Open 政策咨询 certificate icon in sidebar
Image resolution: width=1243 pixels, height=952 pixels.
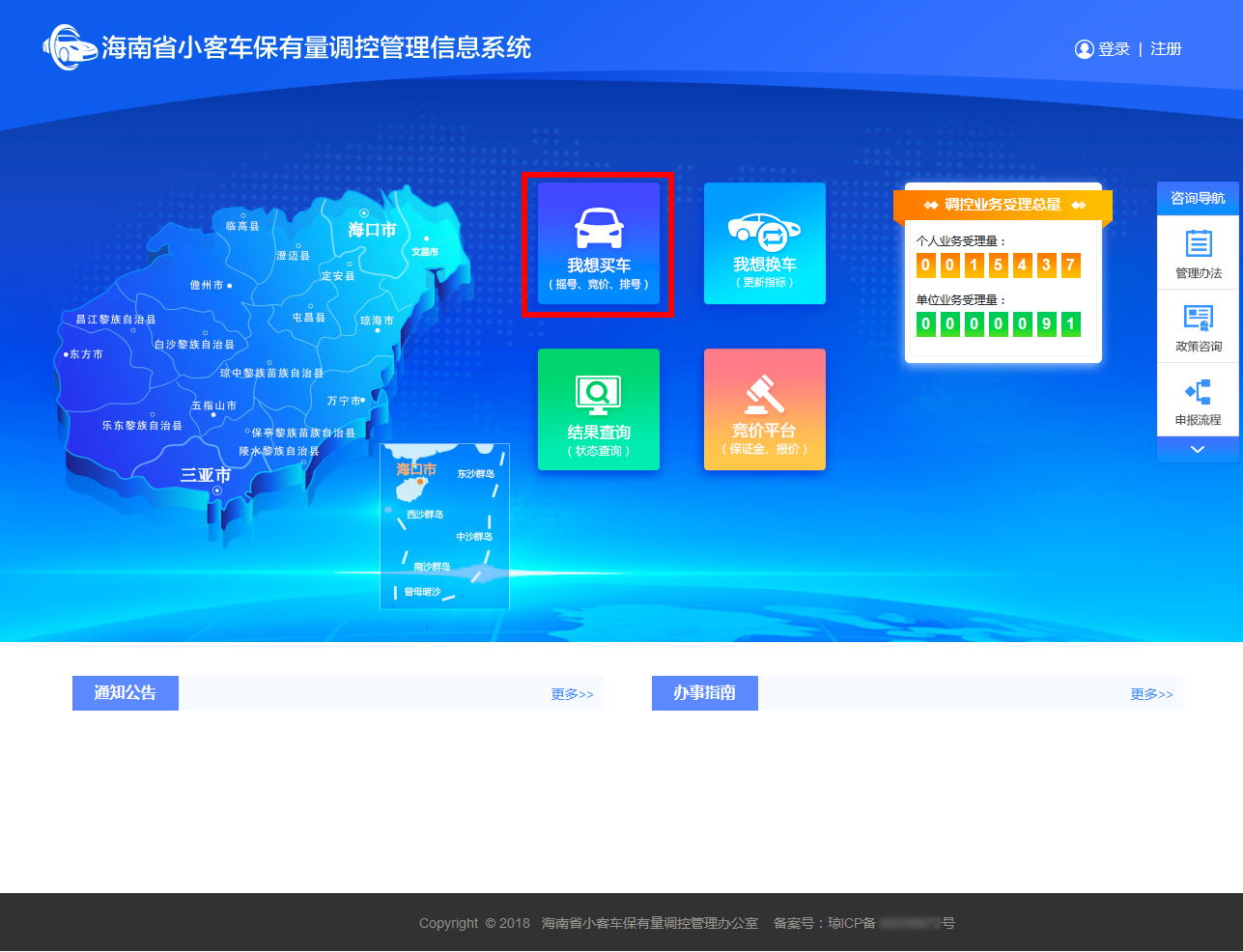pyautogui.click(x=1198, y=326)
